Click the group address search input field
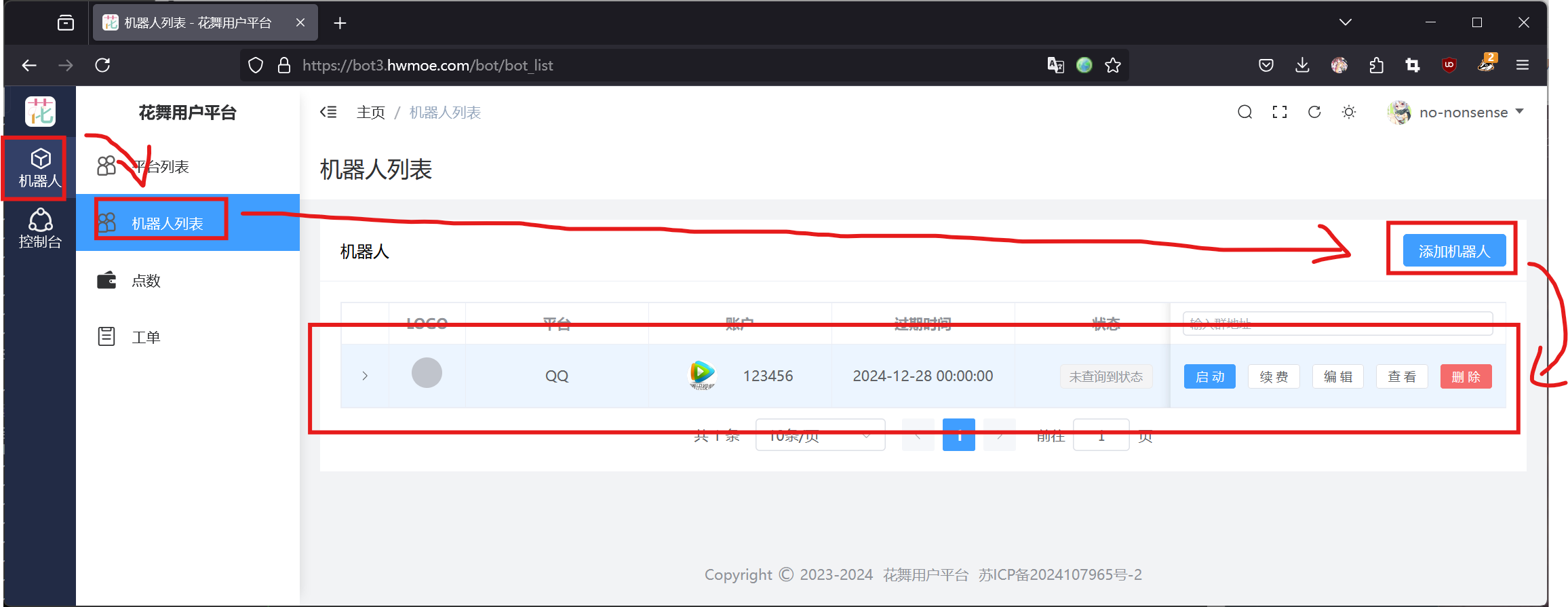The image size is (1568, 607). (x=1337, y=324)
